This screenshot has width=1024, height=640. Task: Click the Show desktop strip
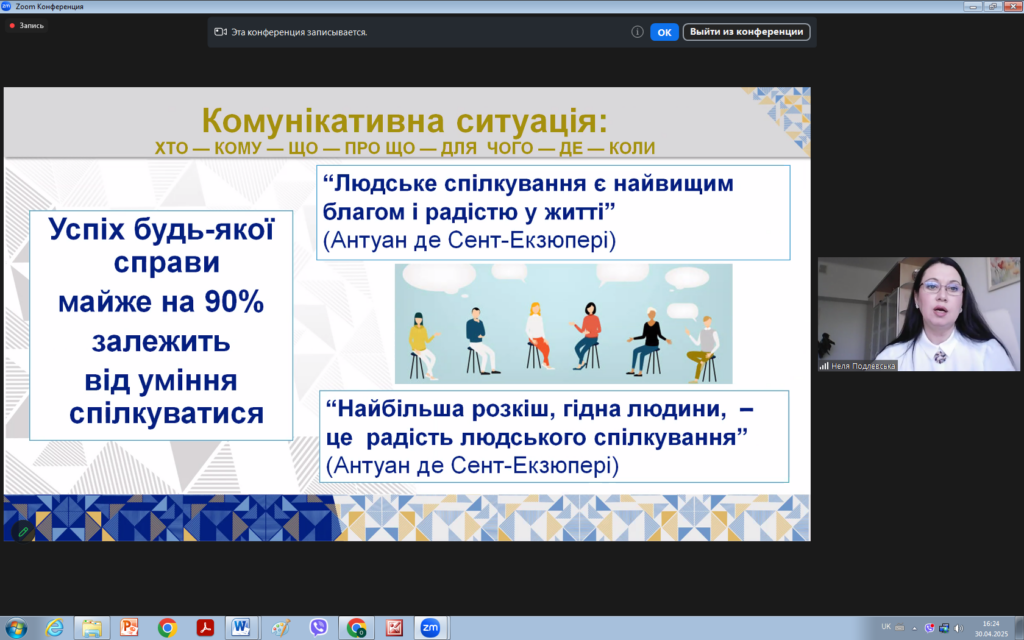click(1019, 628)
